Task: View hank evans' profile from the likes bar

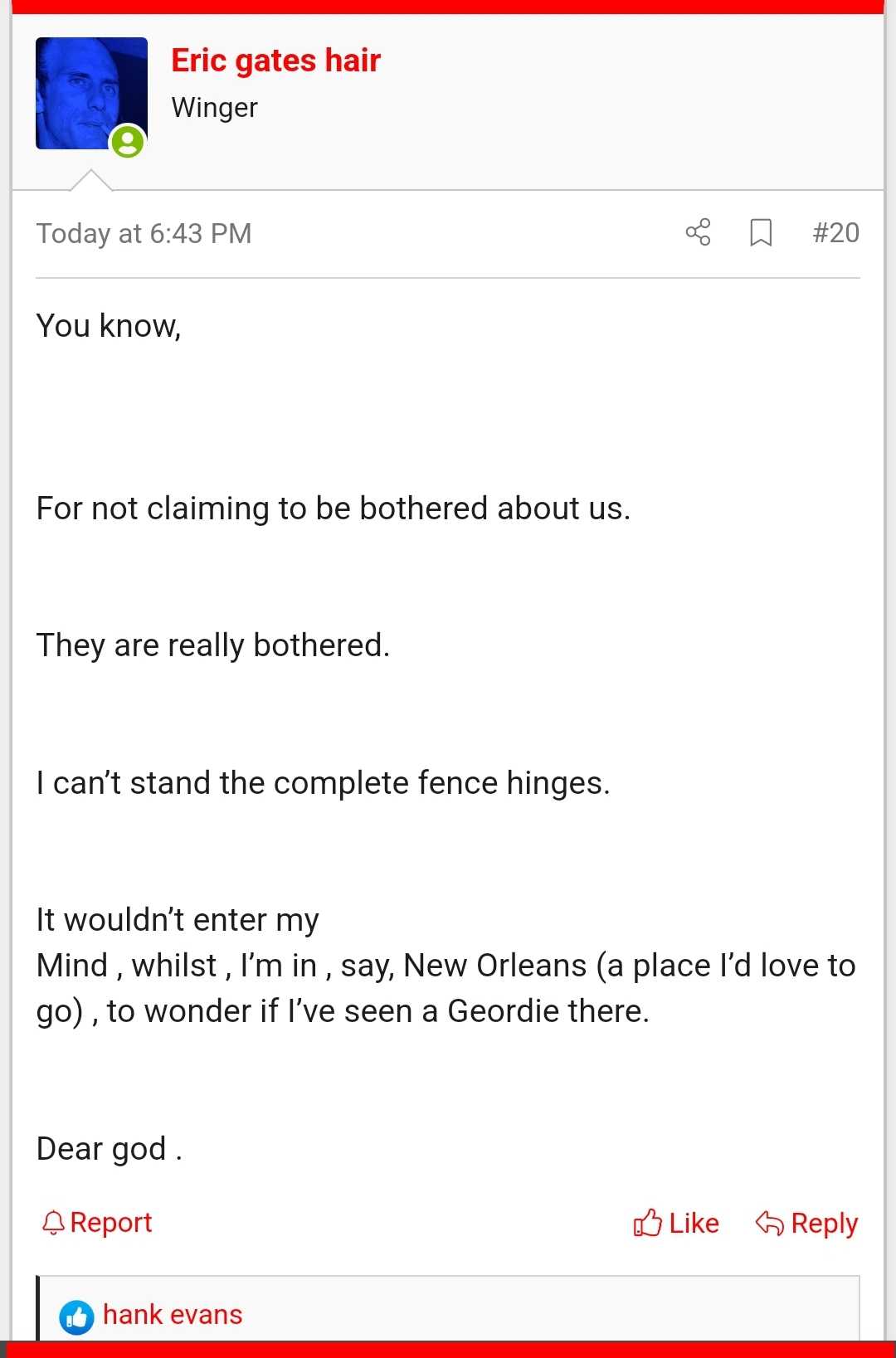Action: click(173, 1315)
